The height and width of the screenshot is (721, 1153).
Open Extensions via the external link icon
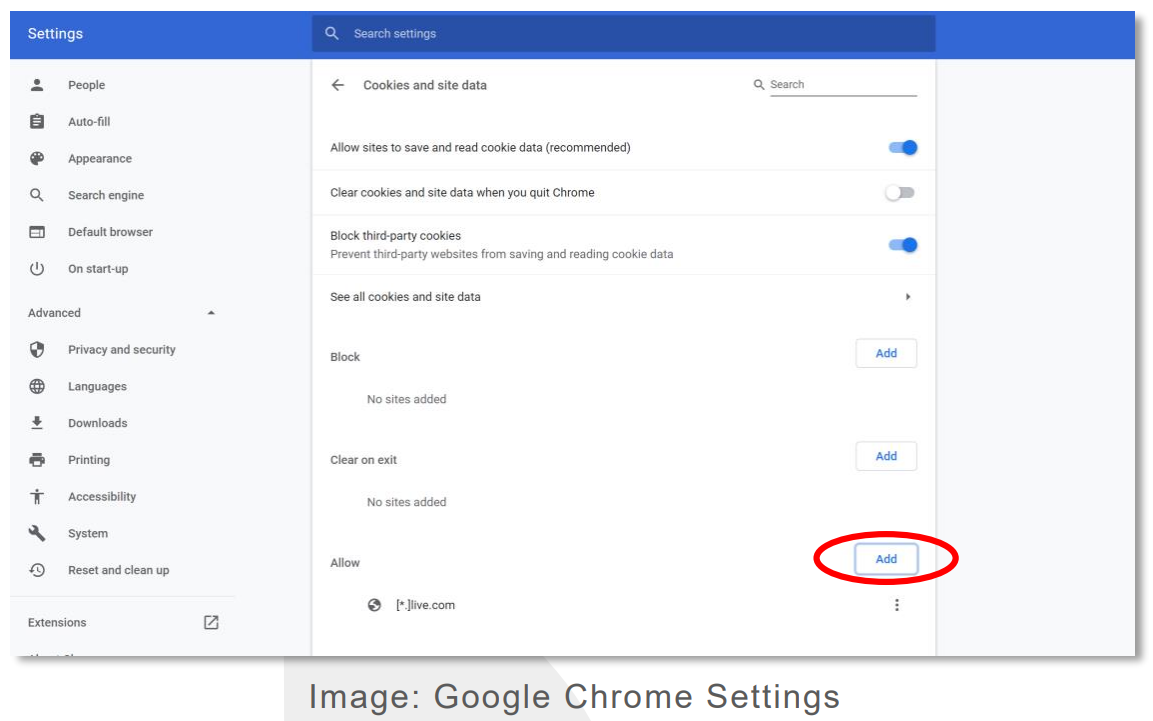tap(211, 623)
